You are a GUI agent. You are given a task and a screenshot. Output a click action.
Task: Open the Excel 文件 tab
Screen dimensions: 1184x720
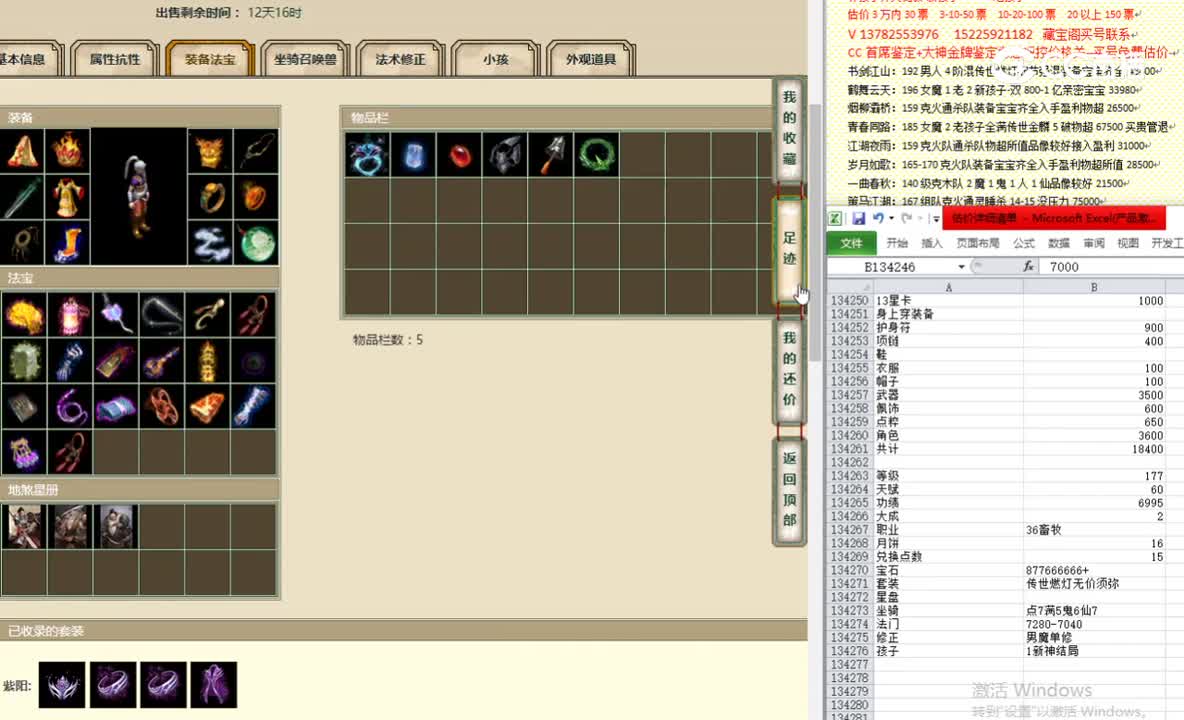coord(851,243)
